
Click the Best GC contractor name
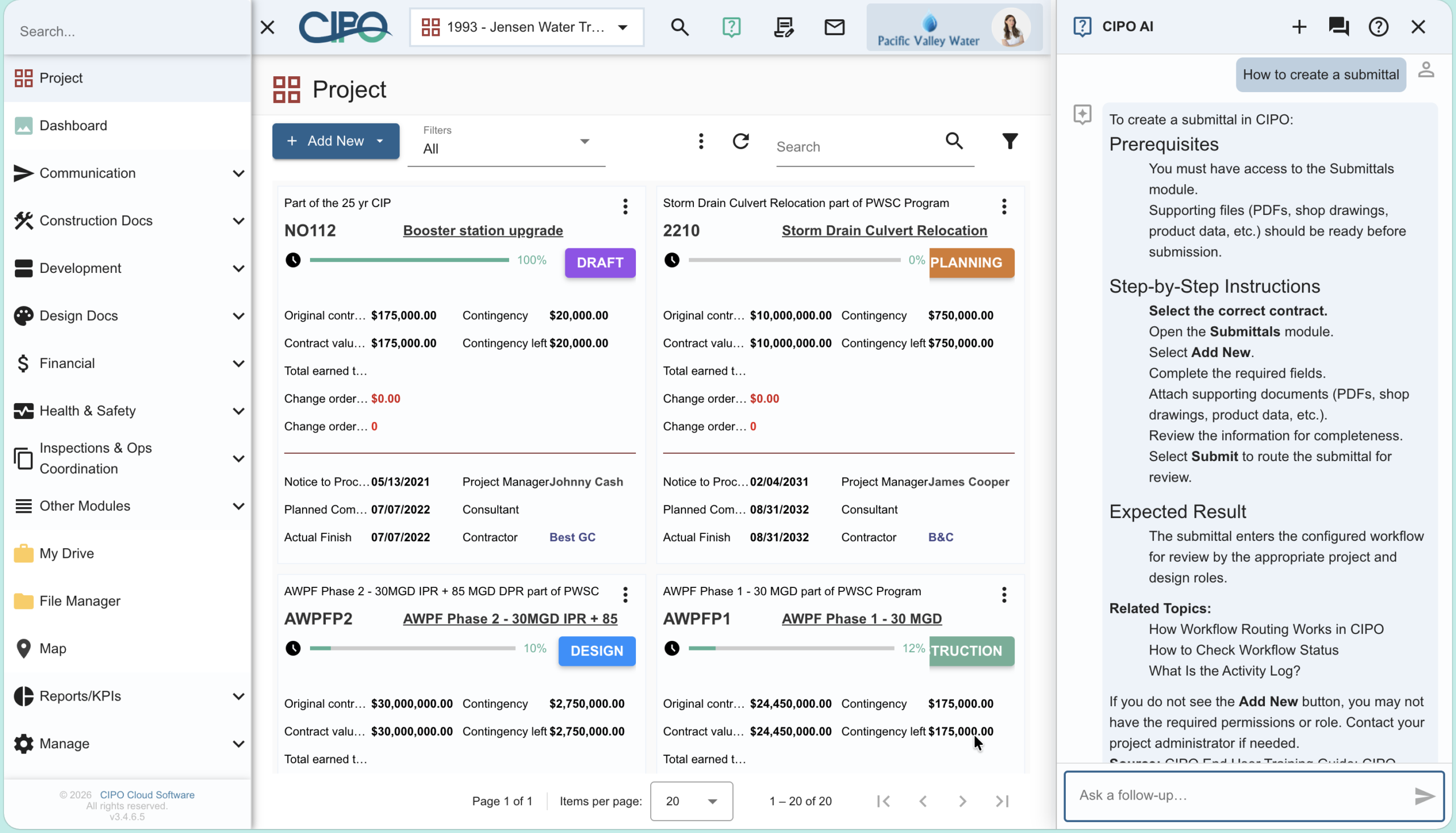(x=572, y=538)
